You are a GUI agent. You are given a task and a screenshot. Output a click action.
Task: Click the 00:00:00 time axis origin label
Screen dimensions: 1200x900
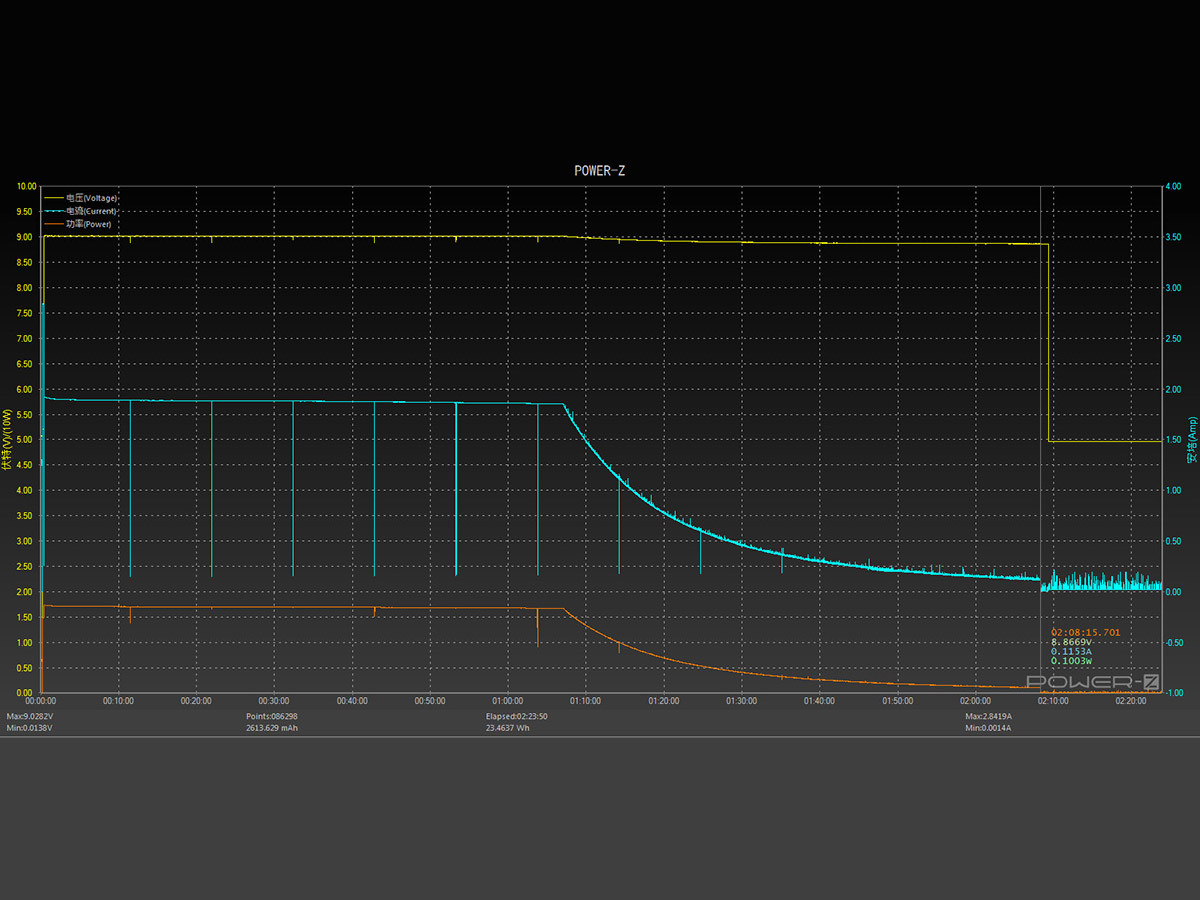41,701
